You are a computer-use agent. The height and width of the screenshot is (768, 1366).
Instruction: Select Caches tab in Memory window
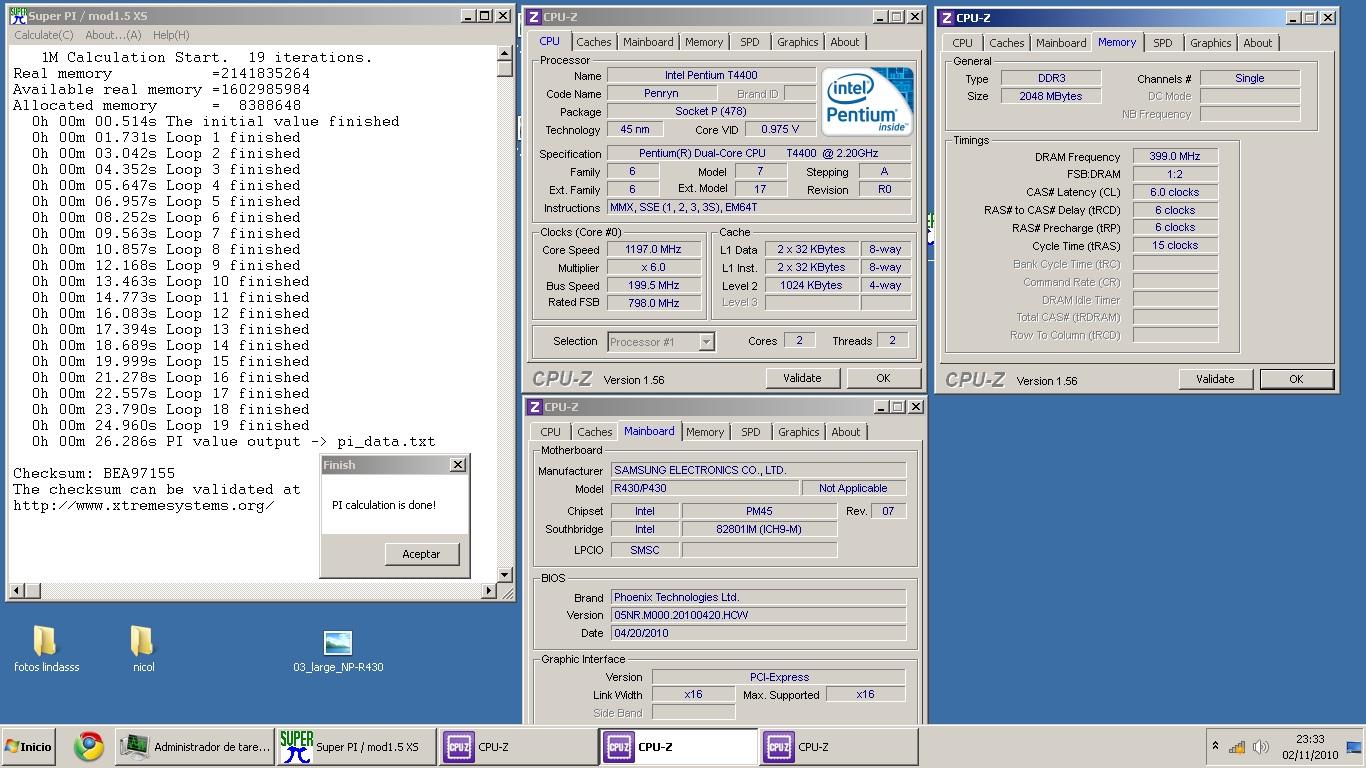(x=1006, y=43)
